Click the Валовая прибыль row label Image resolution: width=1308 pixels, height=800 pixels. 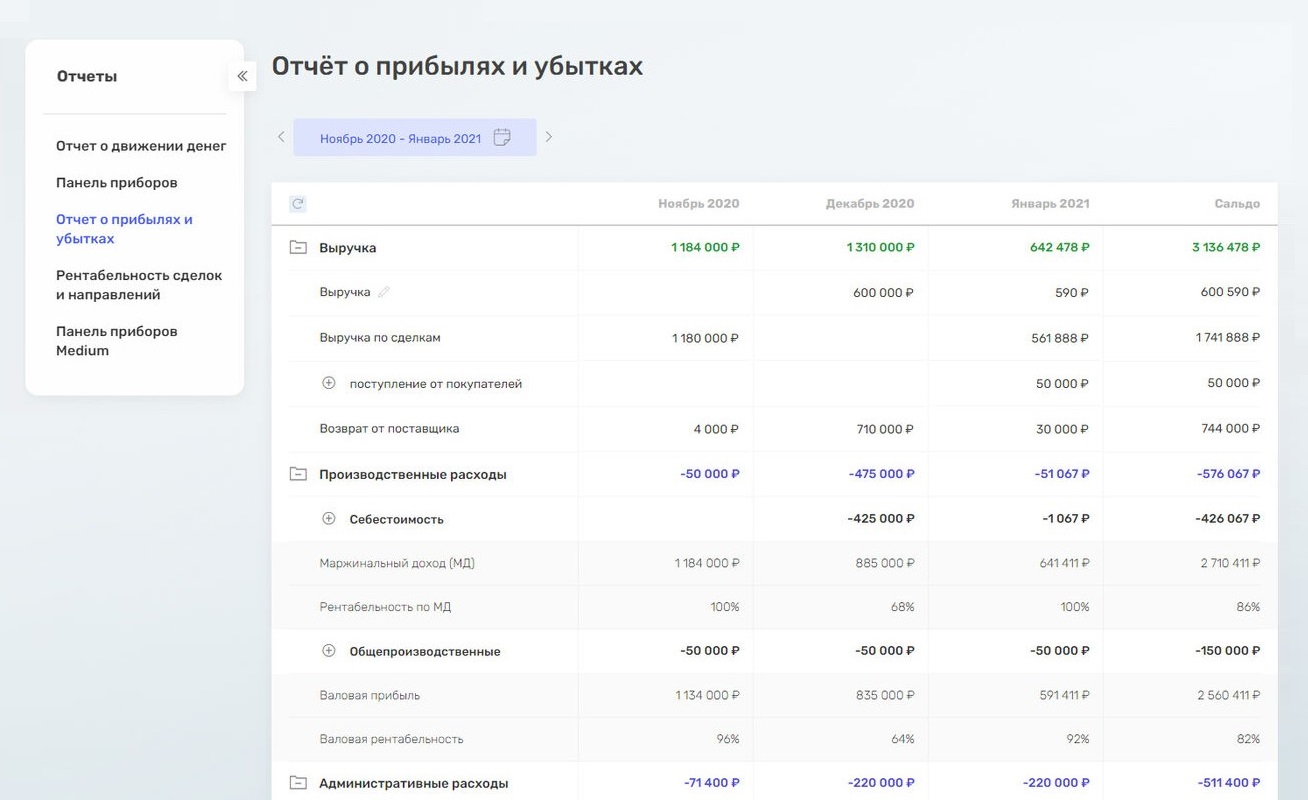click(370, 696)
